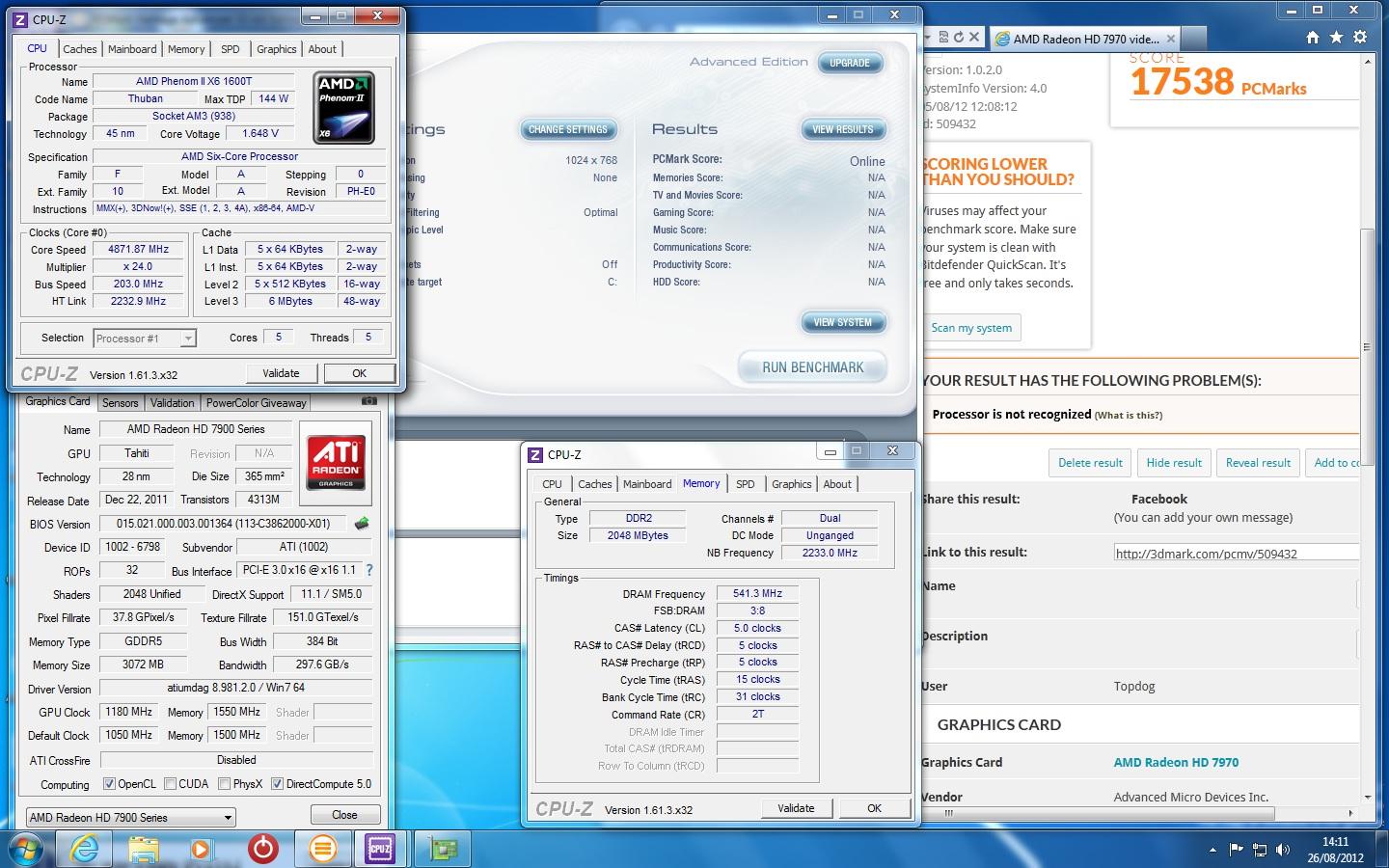Click the AMD Phenom II processor logo
1389x868 pixels.
(x=344, y=108)
